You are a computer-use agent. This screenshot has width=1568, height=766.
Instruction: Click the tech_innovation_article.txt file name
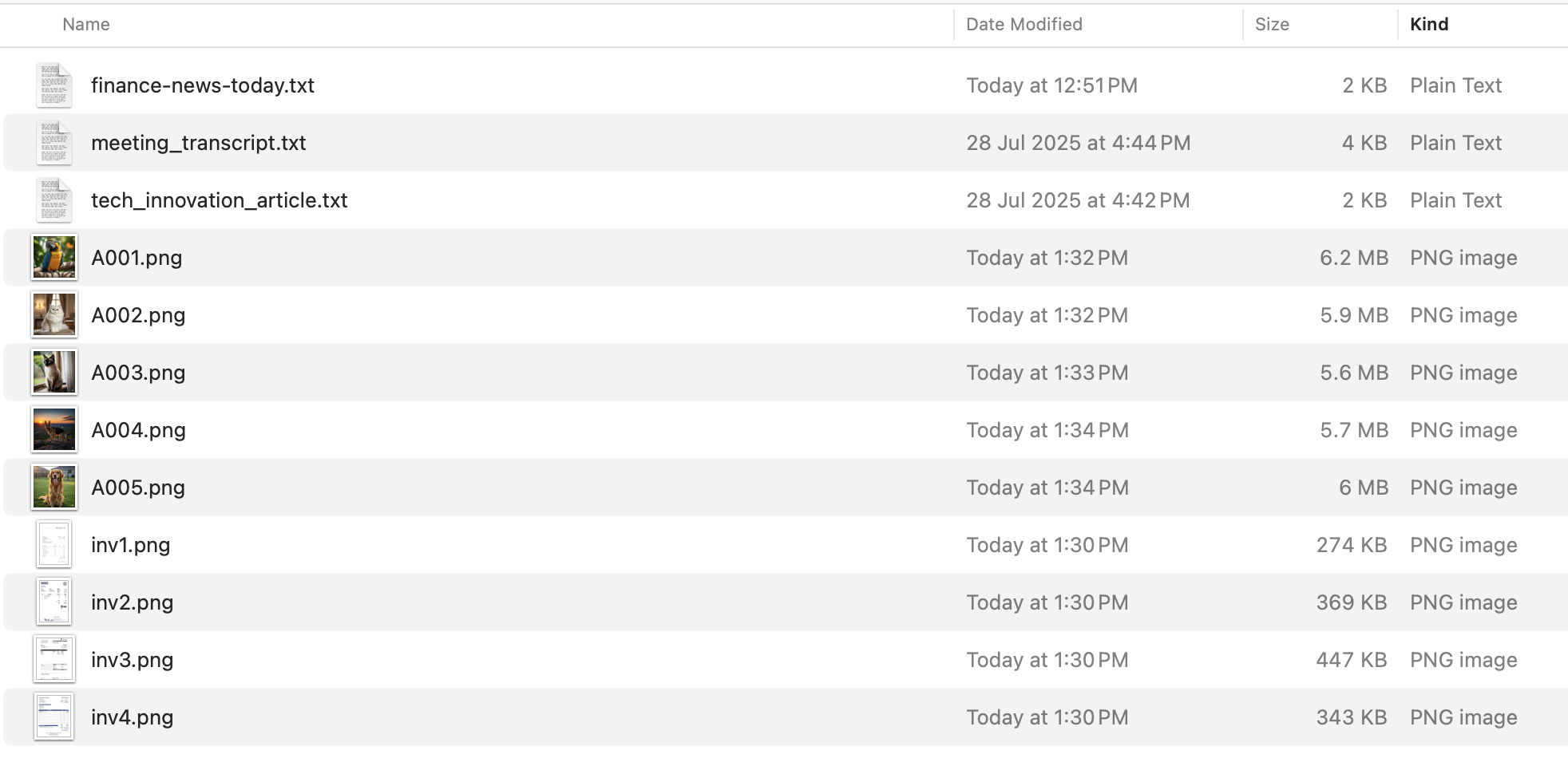[220, 200]
